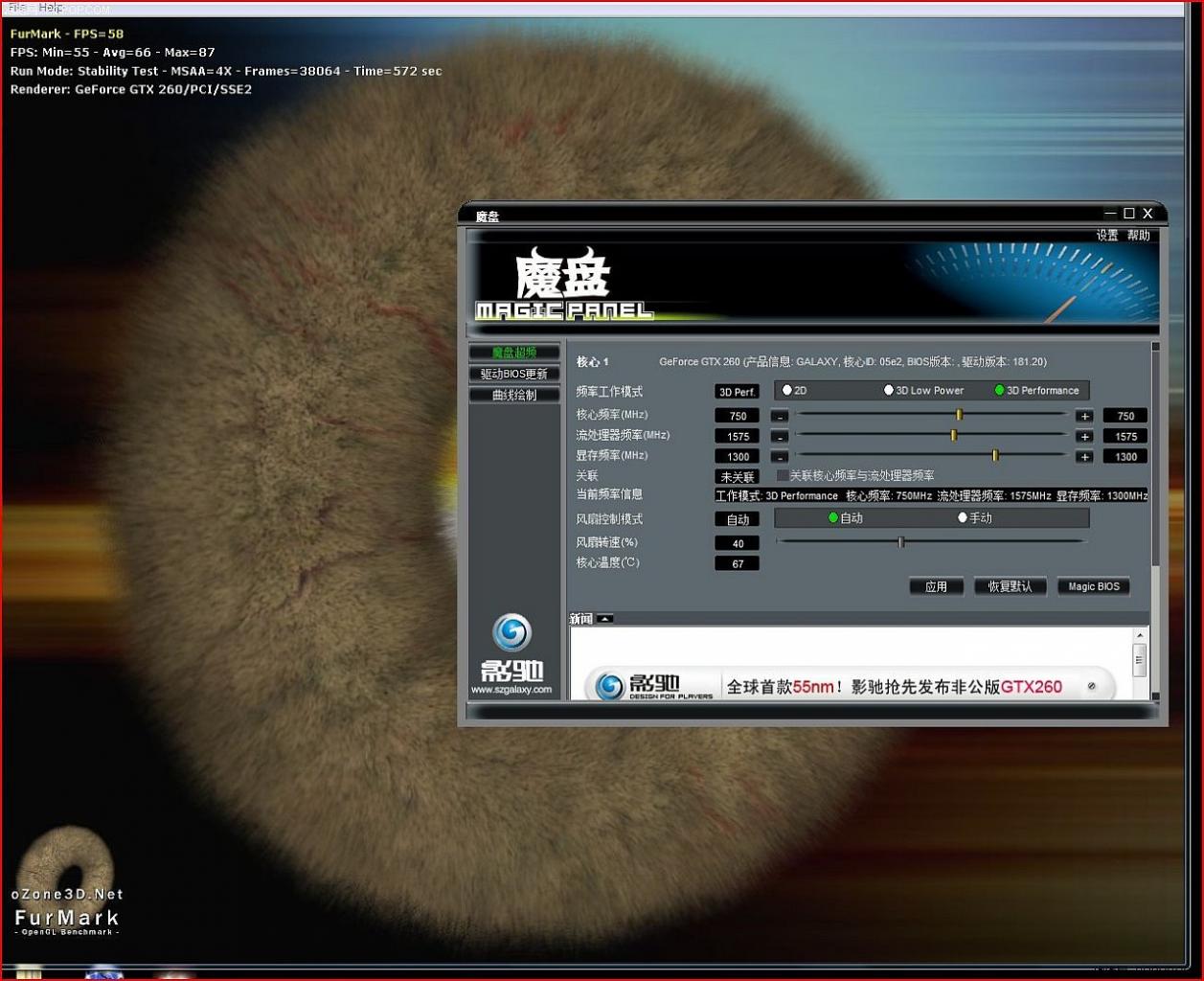Click the fan speed 40 value

(738, 543)
